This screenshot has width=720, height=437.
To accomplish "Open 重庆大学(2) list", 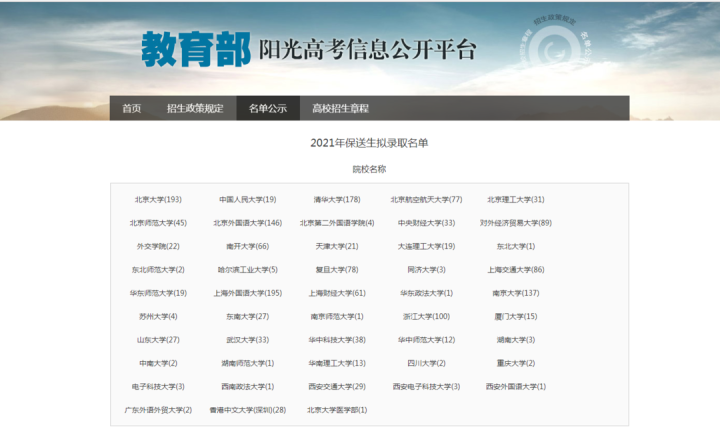I will pos(516,363).
